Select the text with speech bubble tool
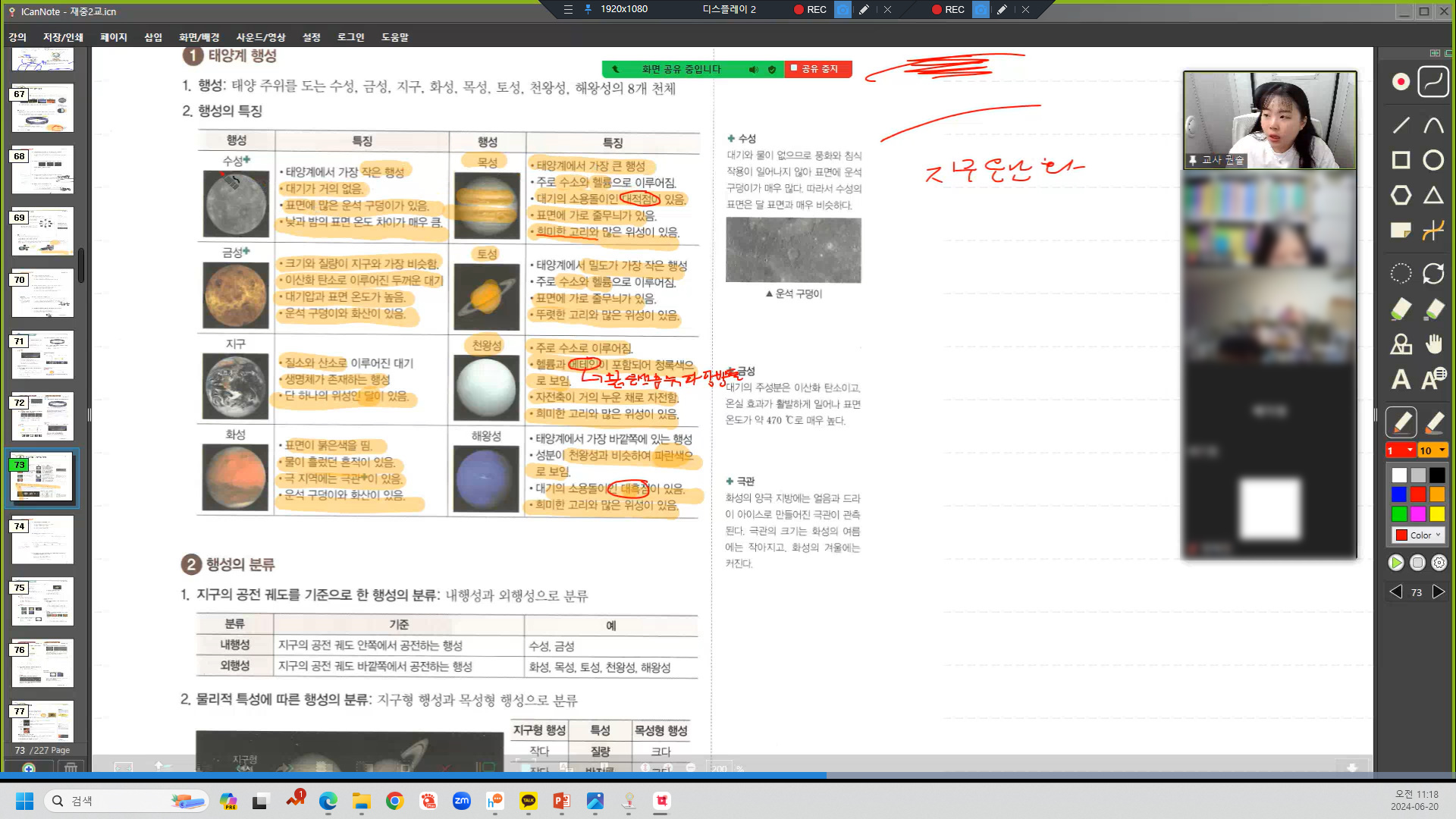1456x819 pixels. coord(1433,379)
